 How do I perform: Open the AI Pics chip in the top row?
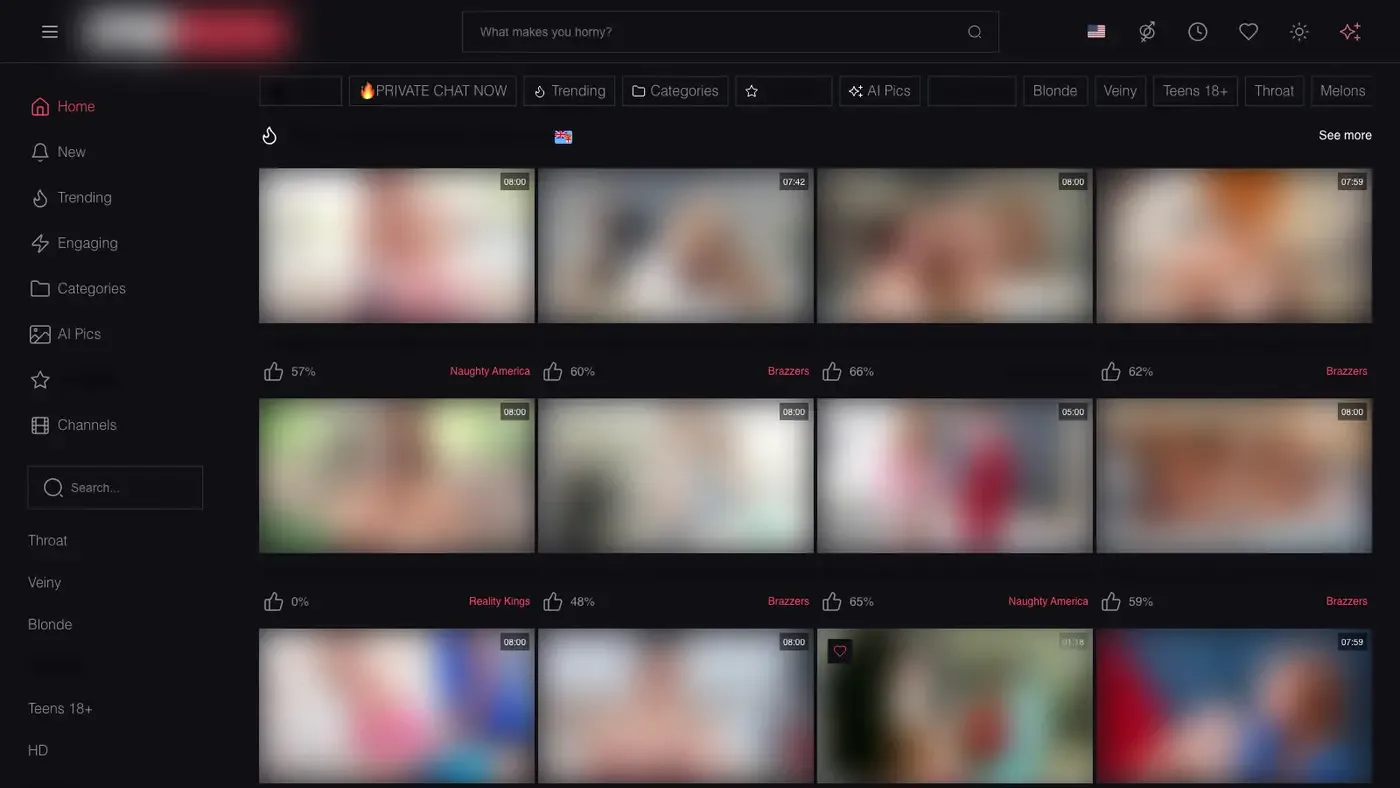click(880, 91)
